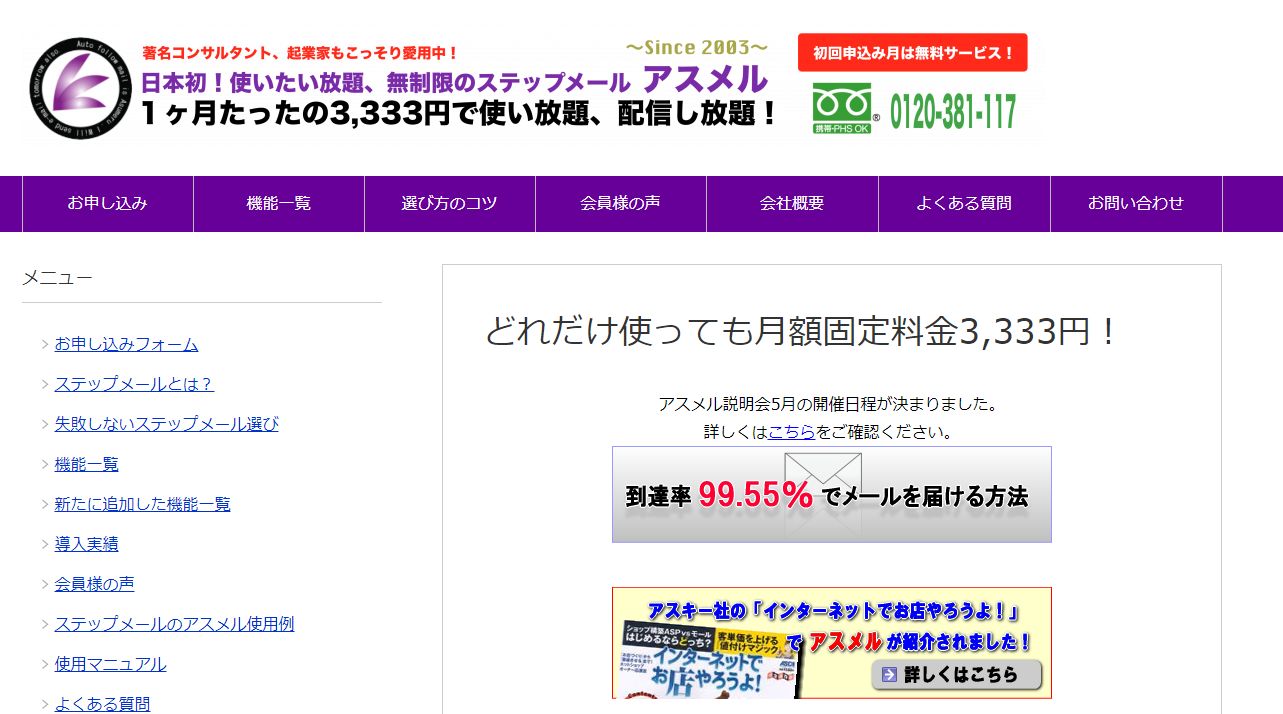Open 会員様の声 in the top navigation
1283x714 pixels.
(620, 204)
